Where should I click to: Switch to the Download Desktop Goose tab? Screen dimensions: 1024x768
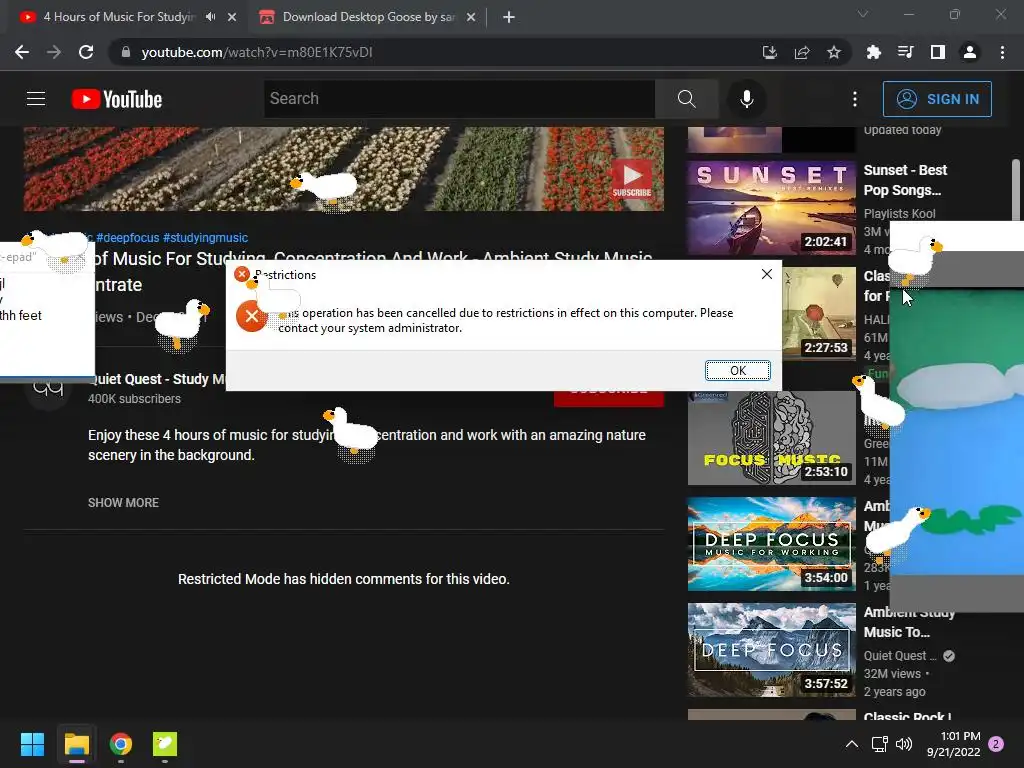coord(367,17)
